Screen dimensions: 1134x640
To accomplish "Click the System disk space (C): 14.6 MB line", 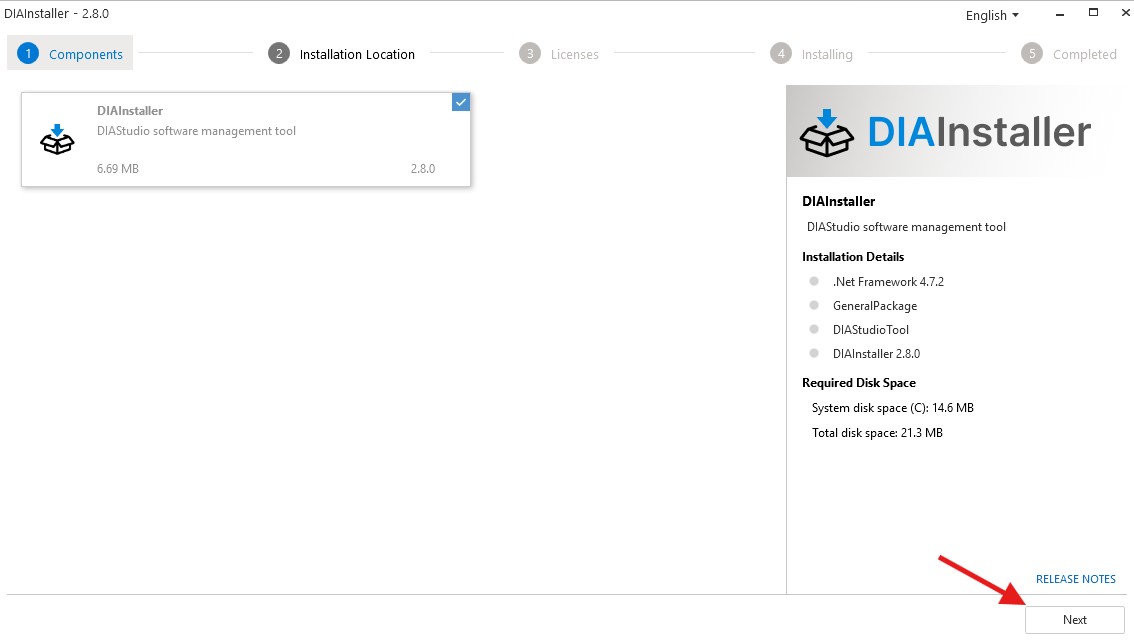I will tap(892, 408).
